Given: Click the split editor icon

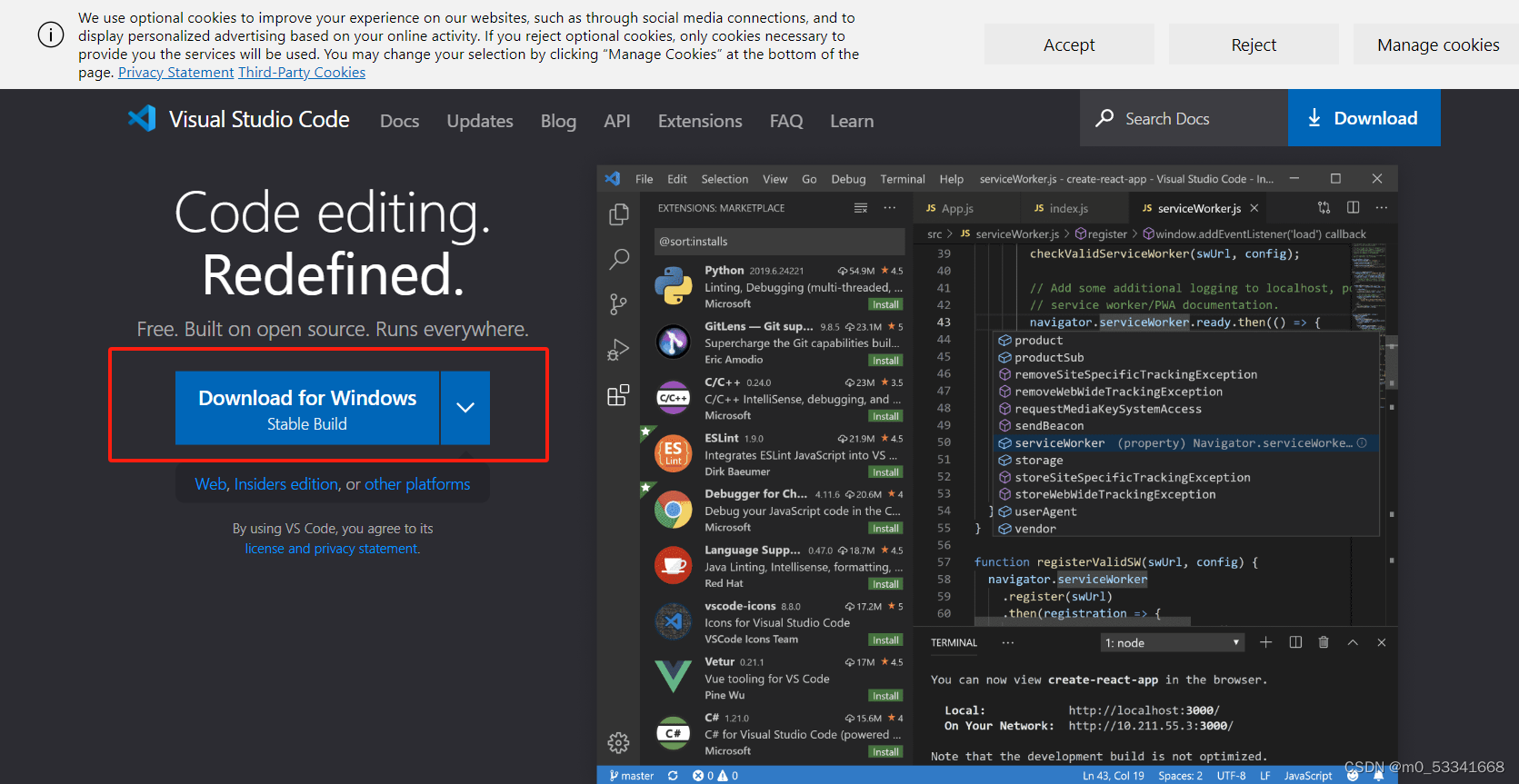Looking at the screenshot, I should (x=1353, y=208).
